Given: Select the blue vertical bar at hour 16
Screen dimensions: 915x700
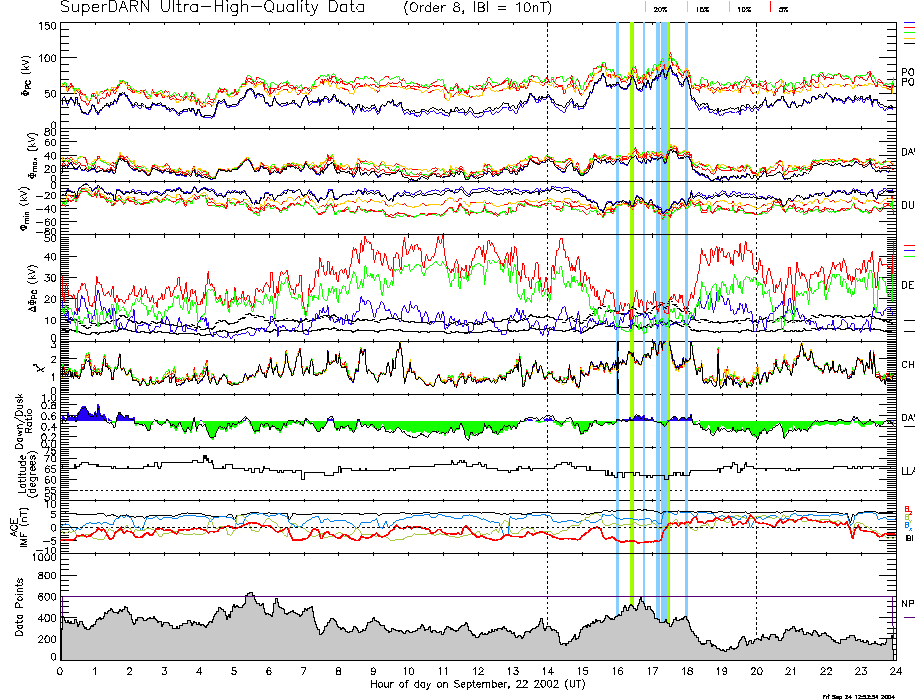Looking at the screenshot, I should pos(618,300).
